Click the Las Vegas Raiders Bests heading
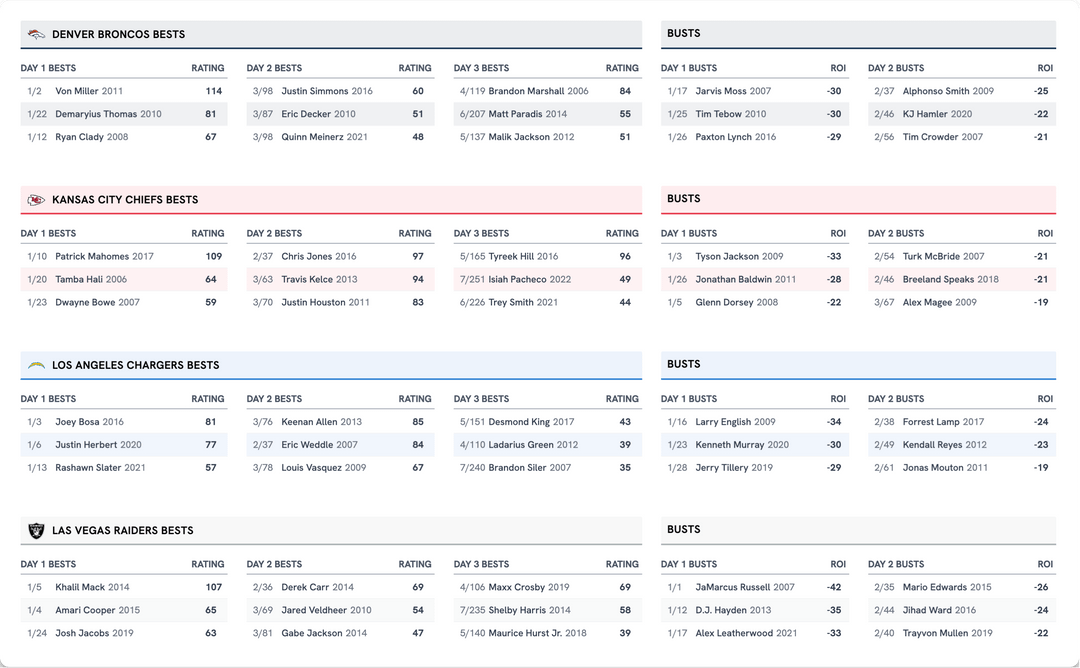The width and height of the screenshot is (1080, 668). pos(122,531)
